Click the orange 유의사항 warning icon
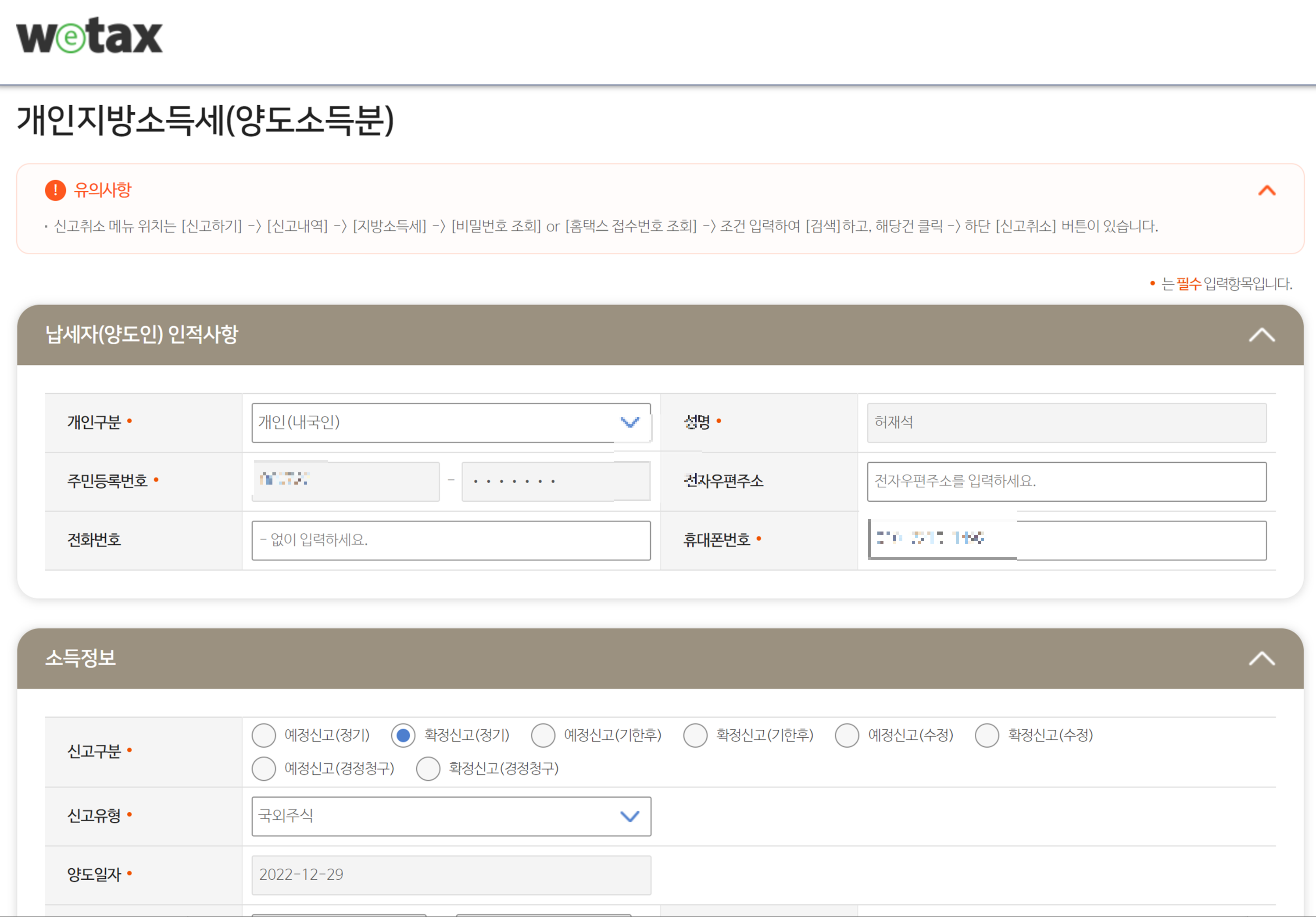This screenshot has height=917, width=1316. coord(55,190)
